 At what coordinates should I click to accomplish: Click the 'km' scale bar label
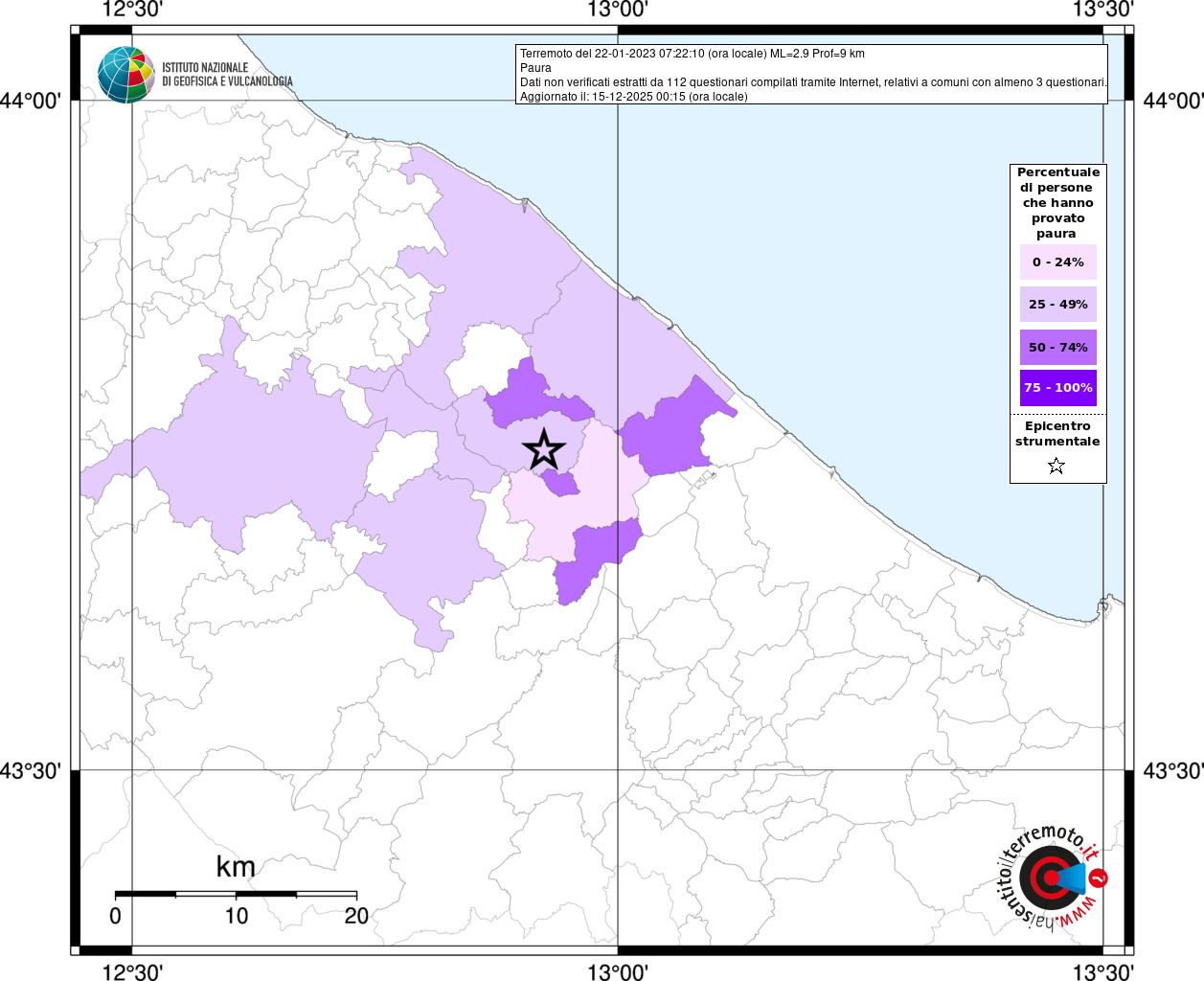pyautogui.click(x=236, y=866)
